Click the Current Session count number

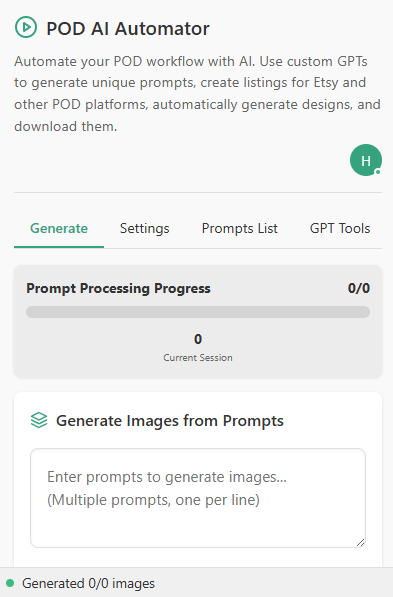(198, 339)
